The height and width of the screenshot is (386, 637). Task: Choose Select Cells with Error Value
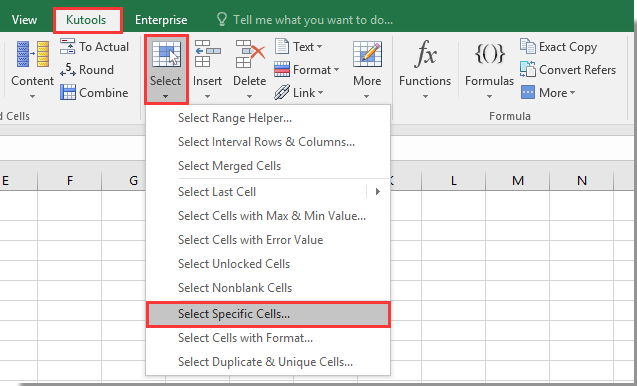(x=268, y=240)
